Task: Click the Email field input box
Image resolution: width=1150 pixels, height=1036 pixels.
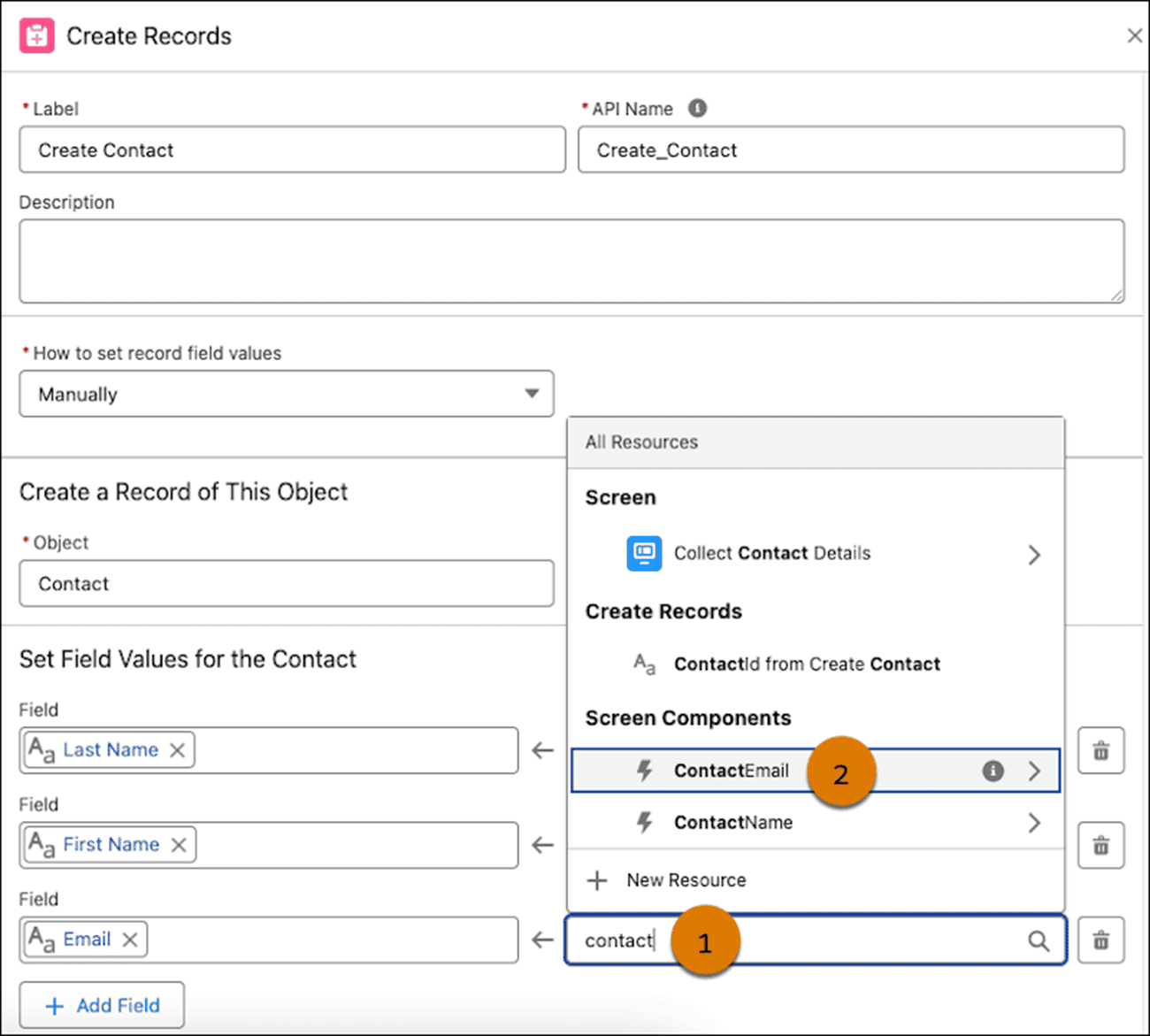Action: coord(269,940)
